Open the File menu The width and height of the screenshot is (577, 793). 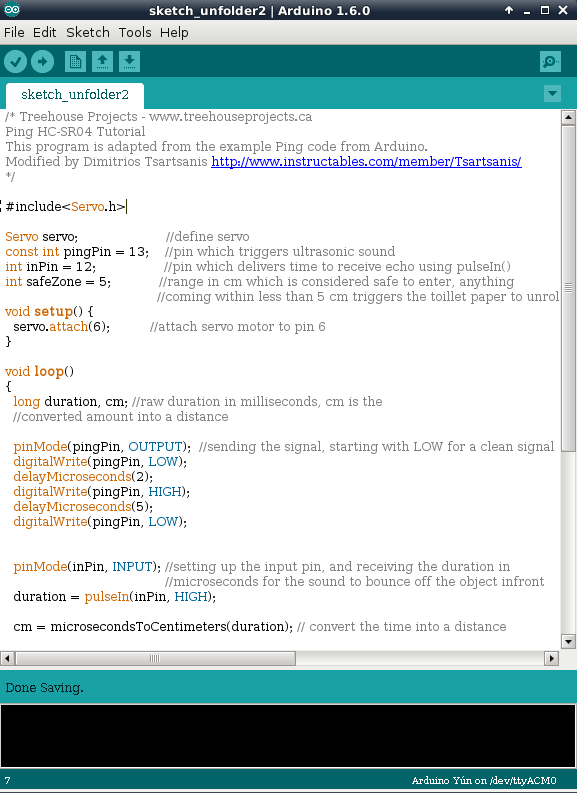[x=14, y=32]
